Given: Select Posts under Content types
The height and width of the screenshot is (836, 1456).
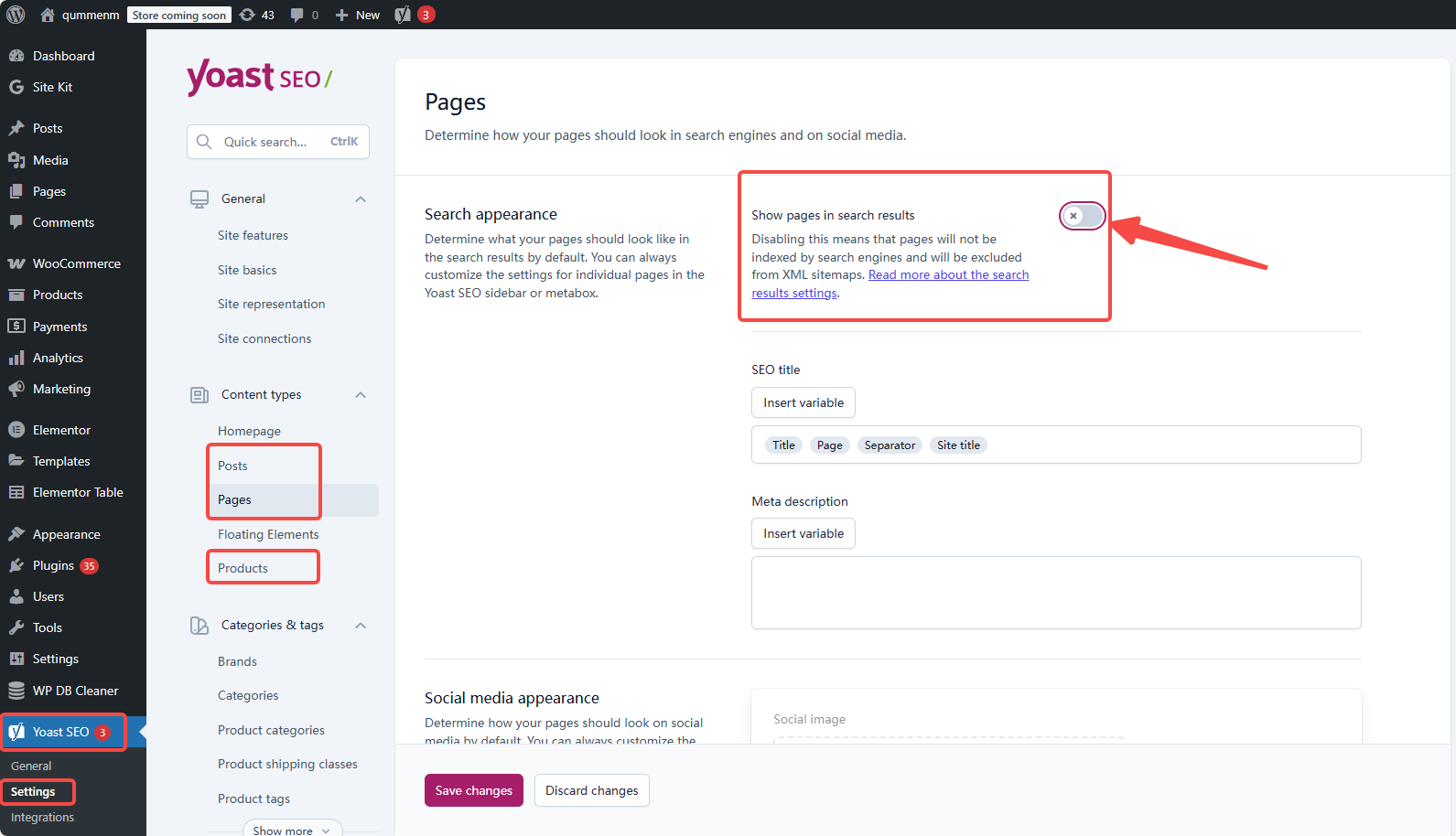Looking at the screenshot, I should click(232, 466).
